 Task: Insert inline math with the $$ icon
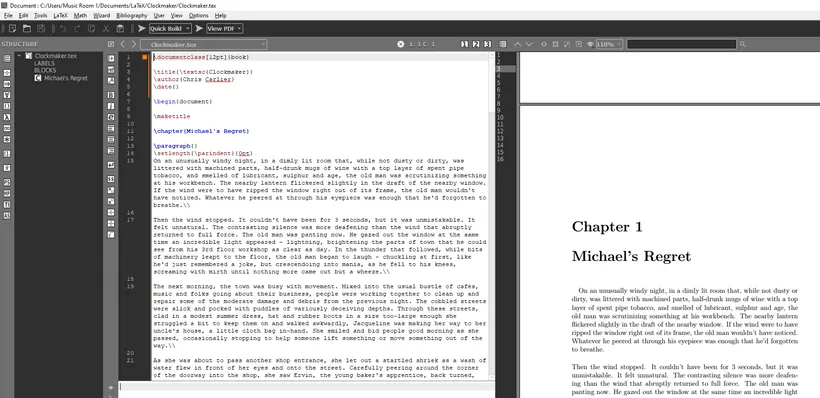point(111,179)
